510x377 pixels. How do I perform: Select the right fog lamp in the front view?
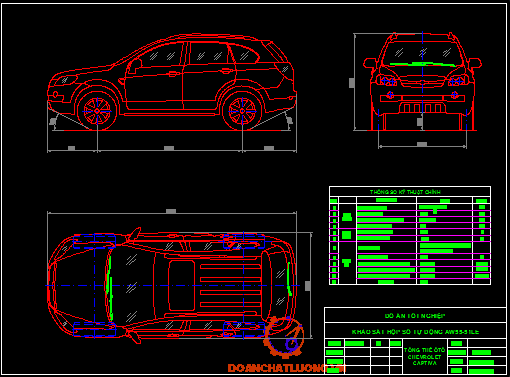[455, 95]
